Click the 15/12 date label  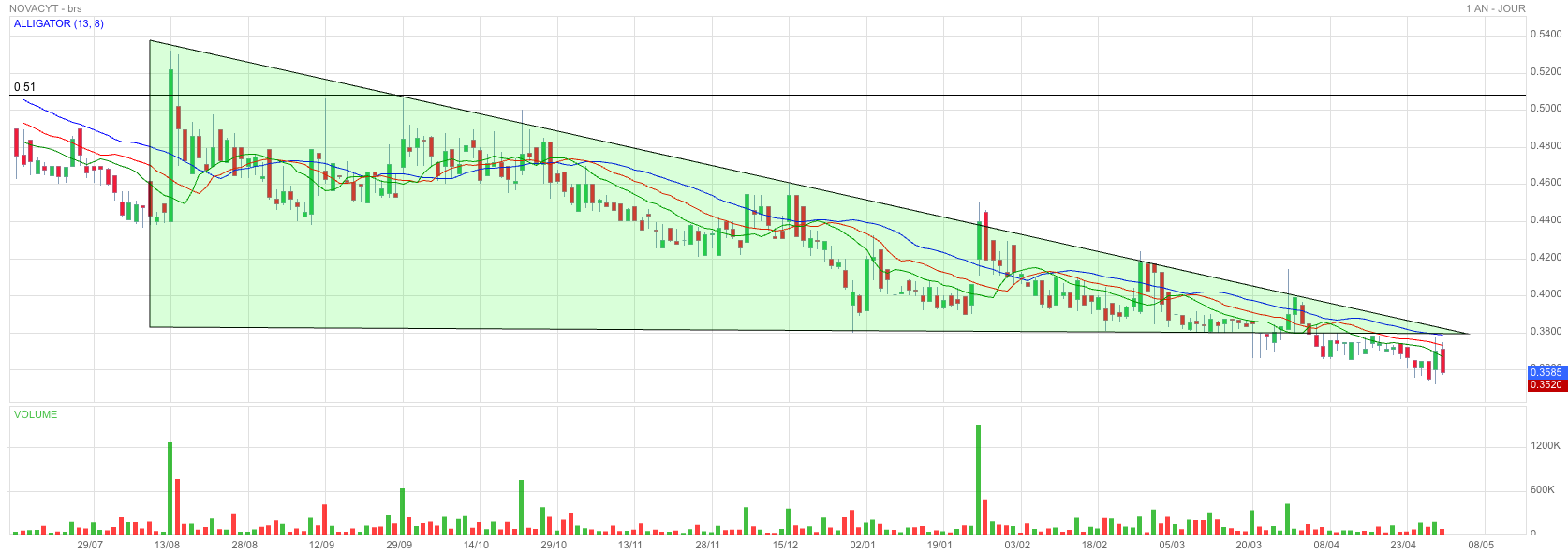786,545
